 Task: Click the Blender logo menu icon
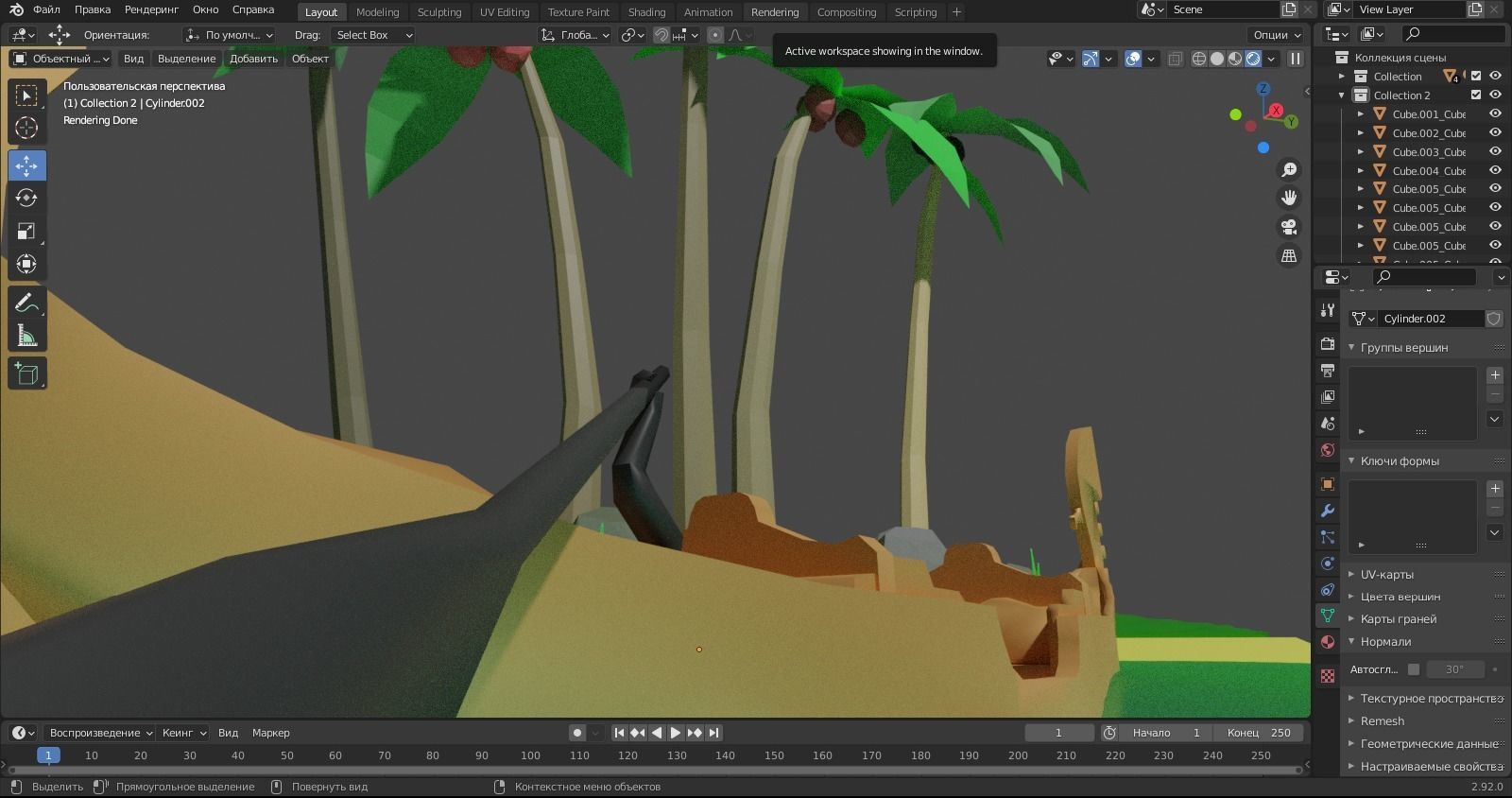(x=16, y=9)
